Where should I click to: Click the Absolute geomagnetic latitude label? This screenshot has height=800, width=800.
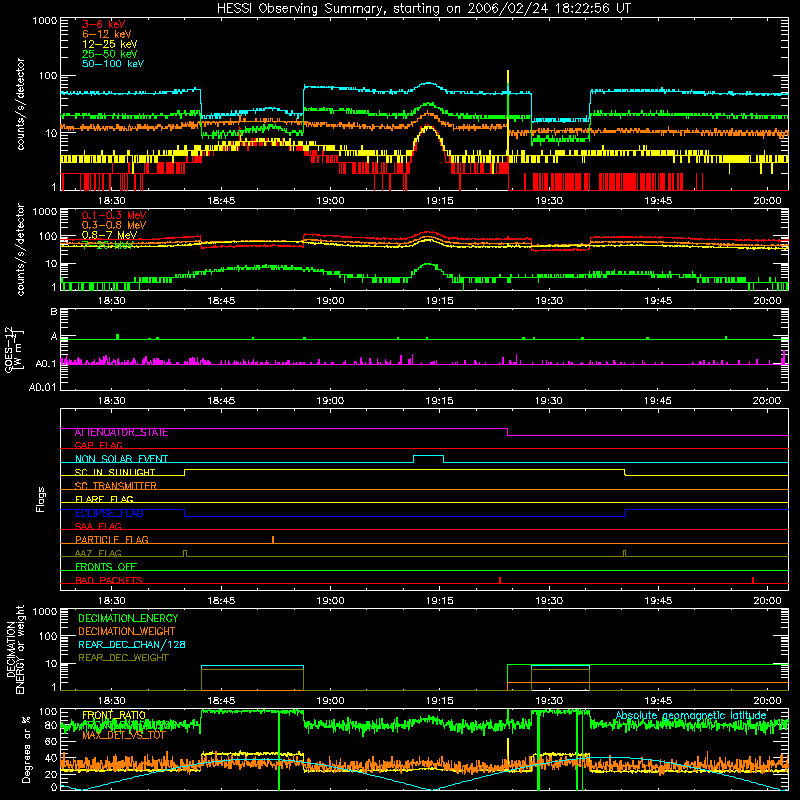[x=691, y=716]
